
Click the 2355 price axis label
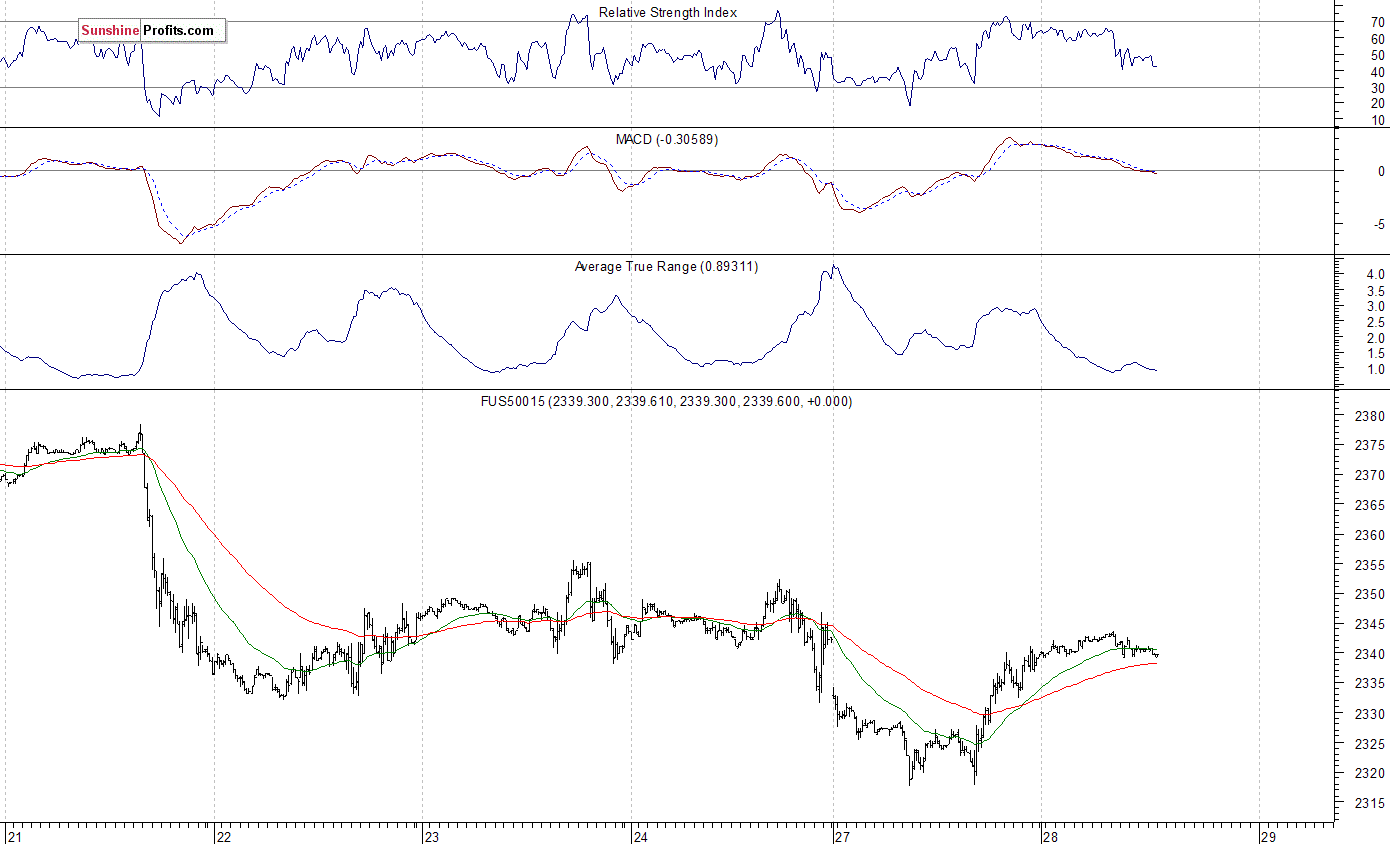click(1369, 565)
